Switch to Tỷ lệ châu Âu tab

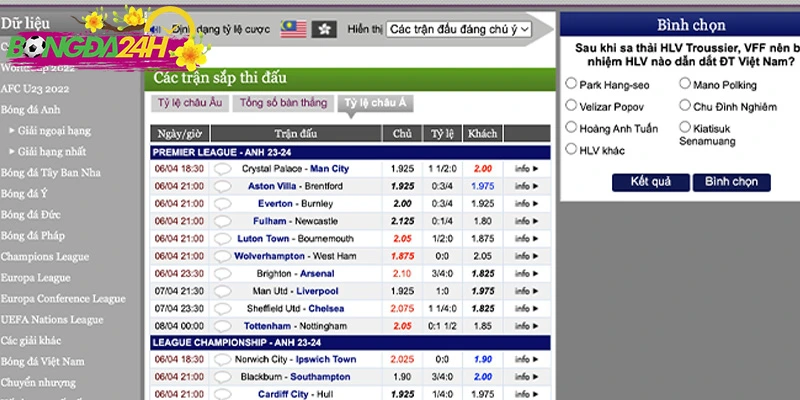(190, 103)
